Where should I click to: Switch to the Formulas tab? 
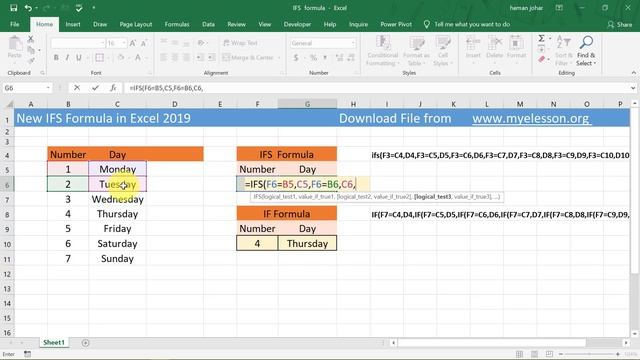[x=177, y=24]
